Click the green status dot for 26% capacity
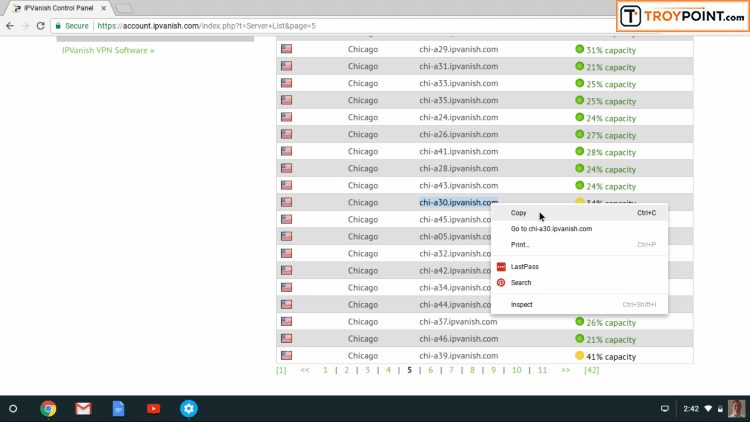Viewport: 750px width, 422px height. [579, 322]
